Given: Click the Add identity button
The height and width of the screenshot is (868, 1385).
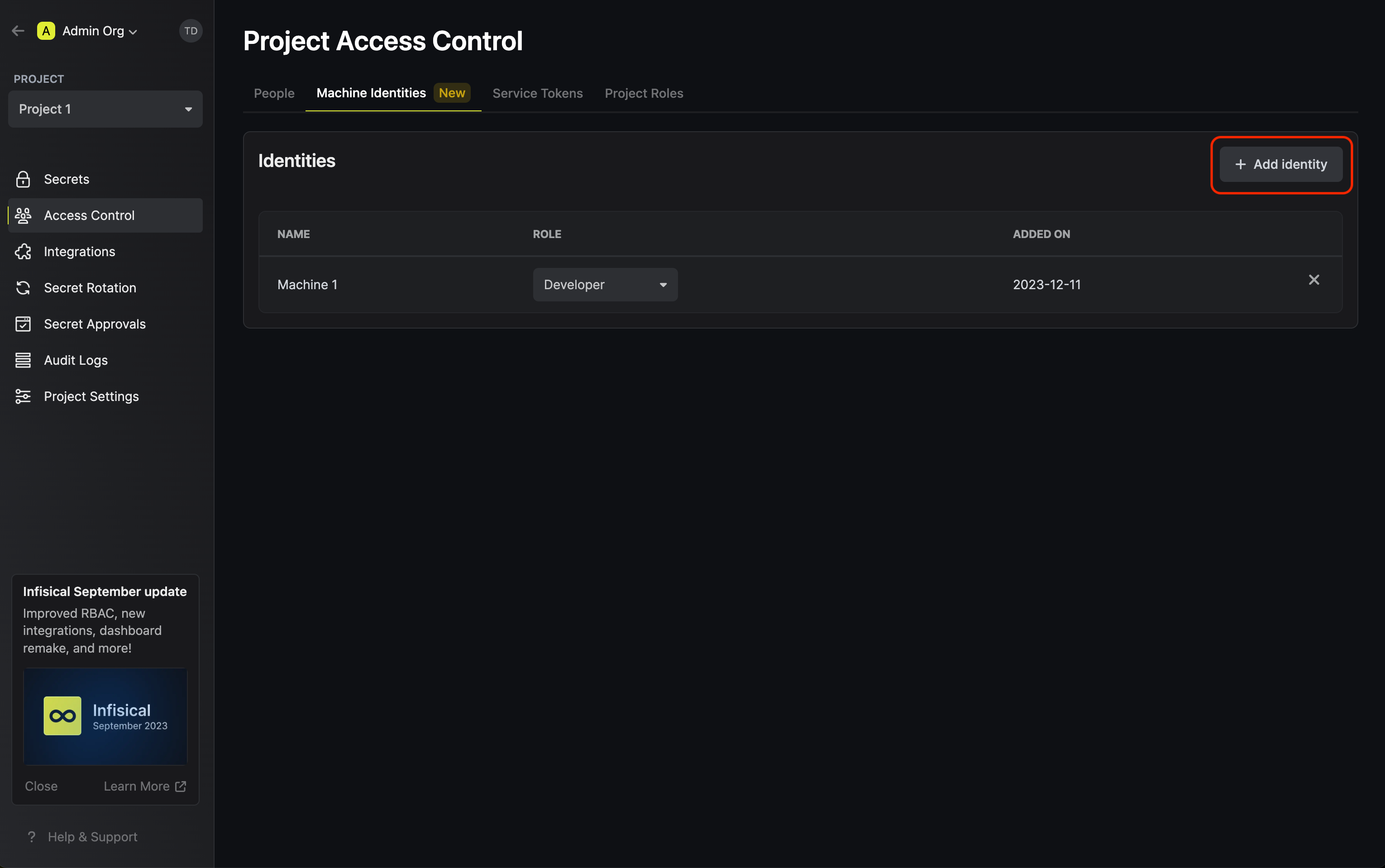Looking at the screenshot, I should coord(1280,164).
